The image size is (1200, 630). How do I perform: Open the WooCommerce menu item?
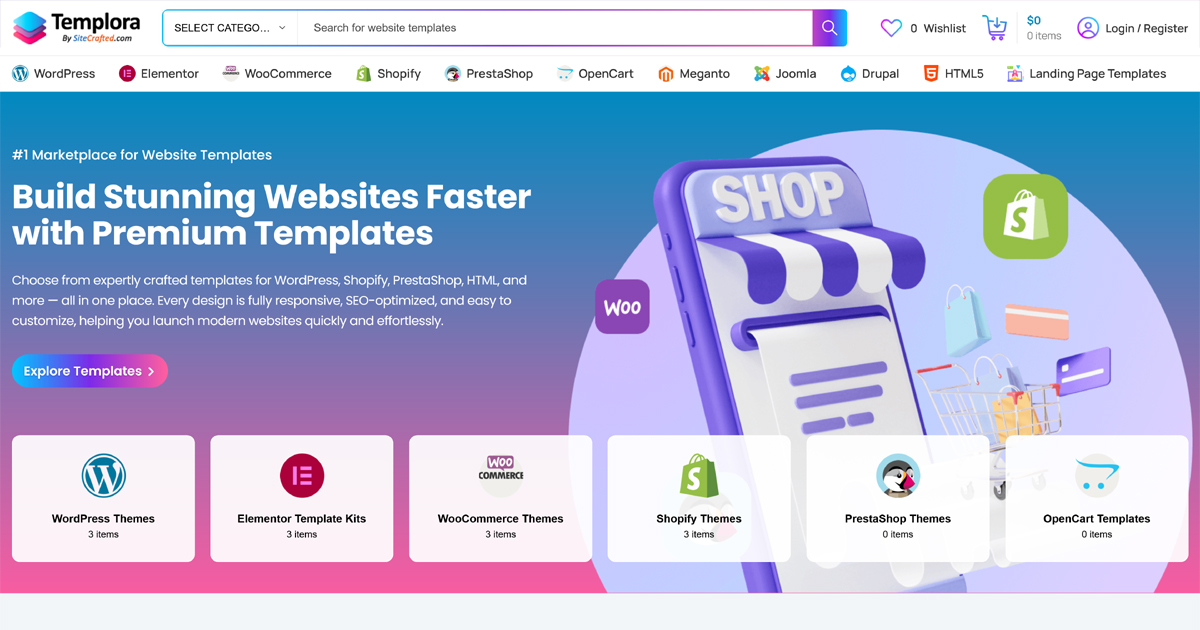(277, 73)
